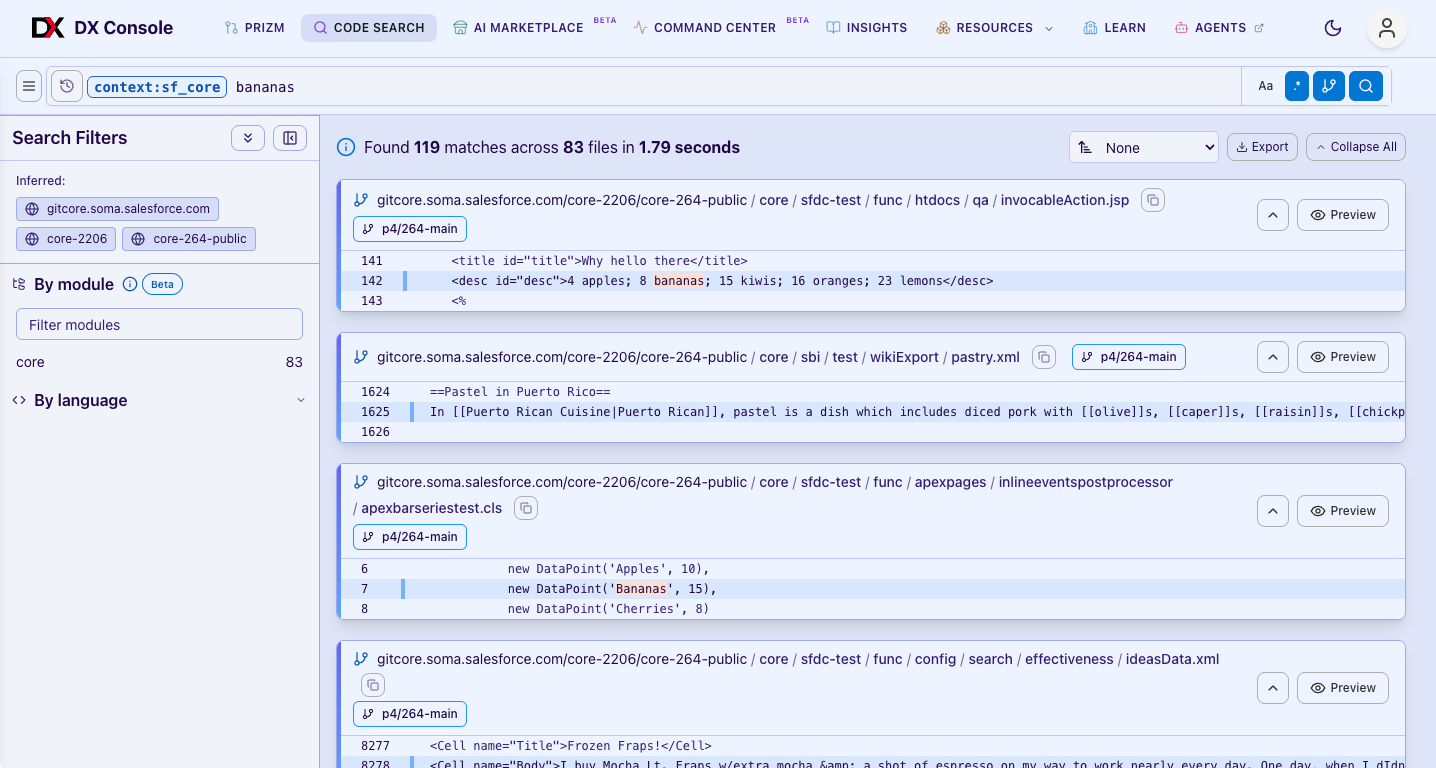Click the bananas search query field
This screenshot has height=768, width=1436.
(735, 87)
